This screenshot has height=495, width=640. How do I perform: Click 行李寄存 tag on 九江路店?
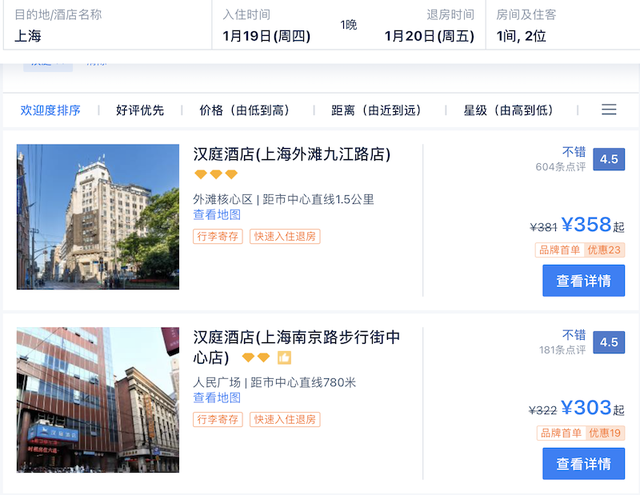pos(218,236)
